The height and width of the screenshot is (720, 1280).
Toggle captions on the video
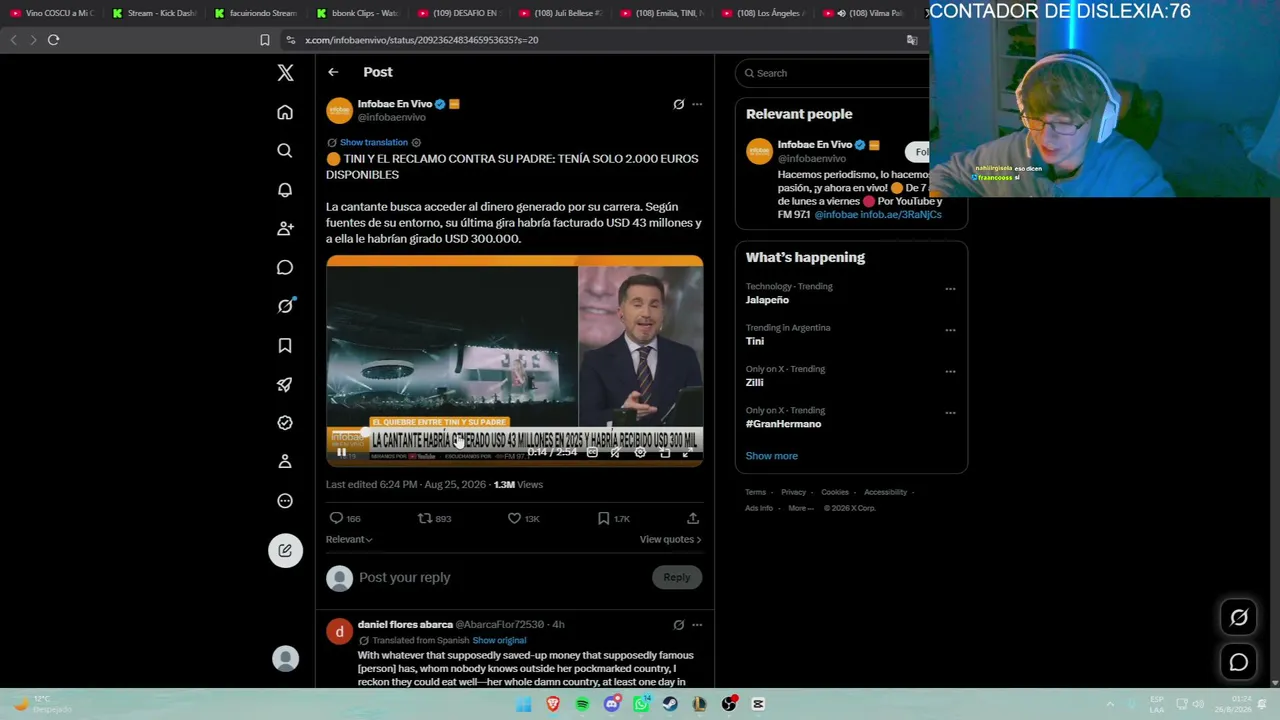coord(592,453)
